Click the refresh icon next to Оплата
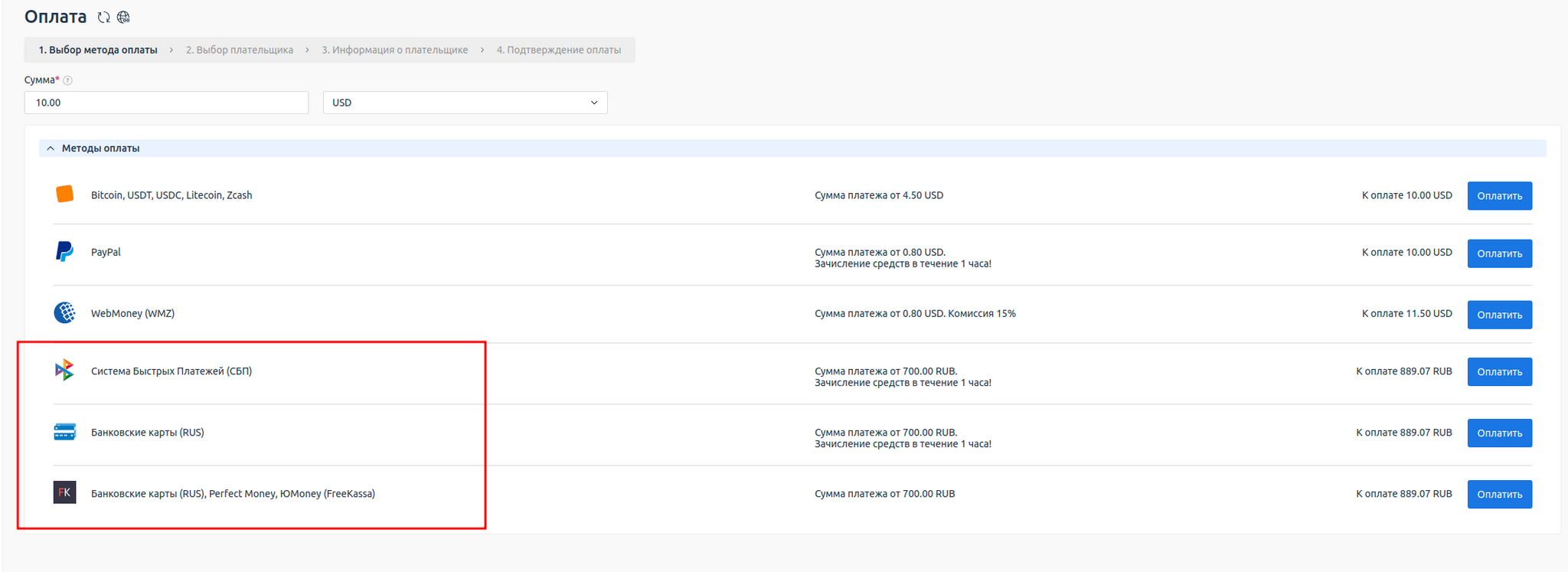 pyautogui.click(x=104, y=17)
